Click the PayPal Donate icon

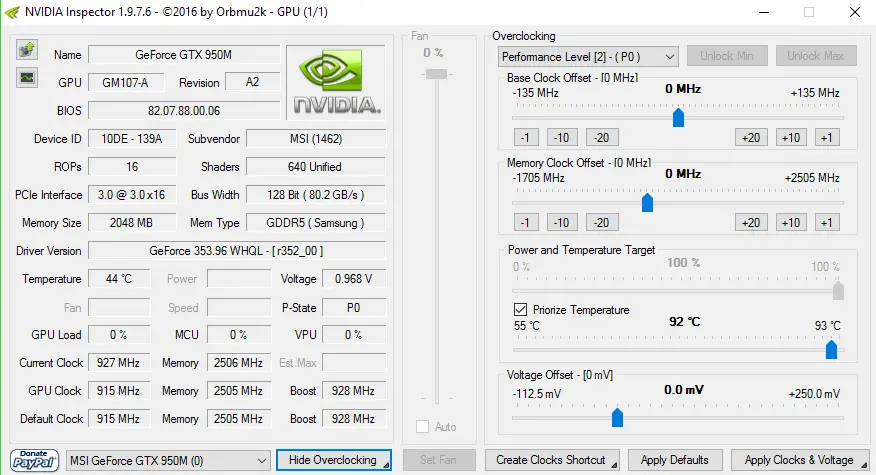pos(34,460)
